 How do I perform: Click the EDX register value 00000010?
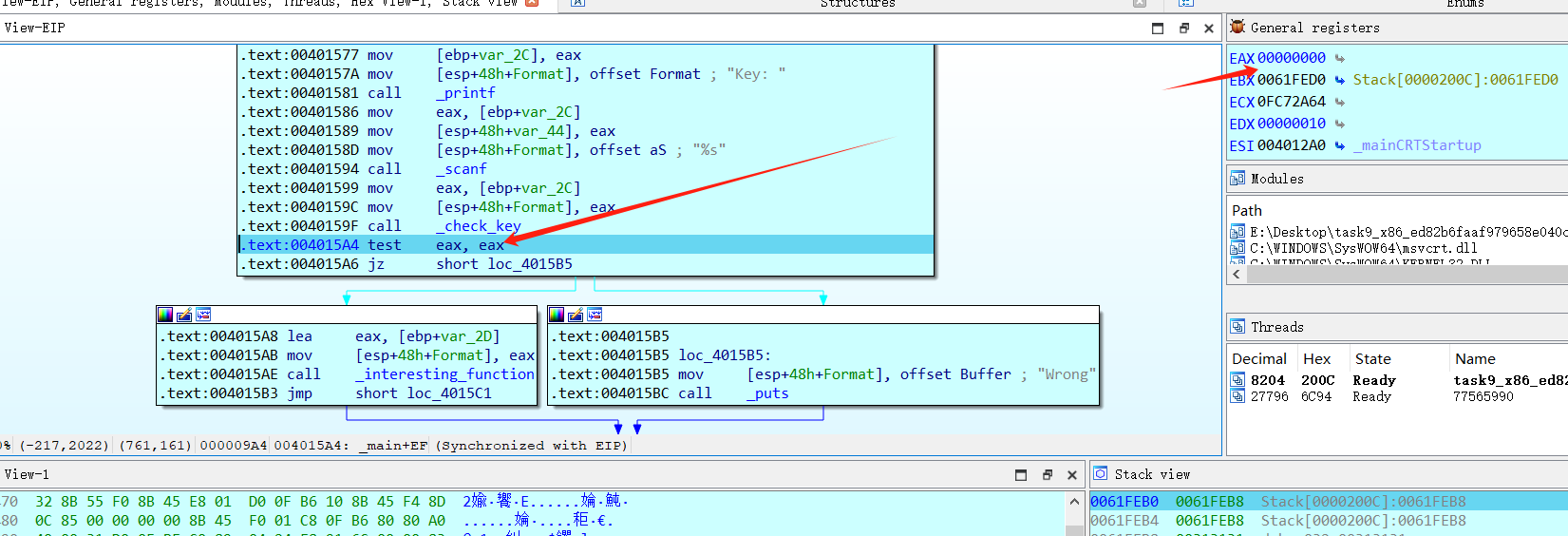click(1292, 124)
